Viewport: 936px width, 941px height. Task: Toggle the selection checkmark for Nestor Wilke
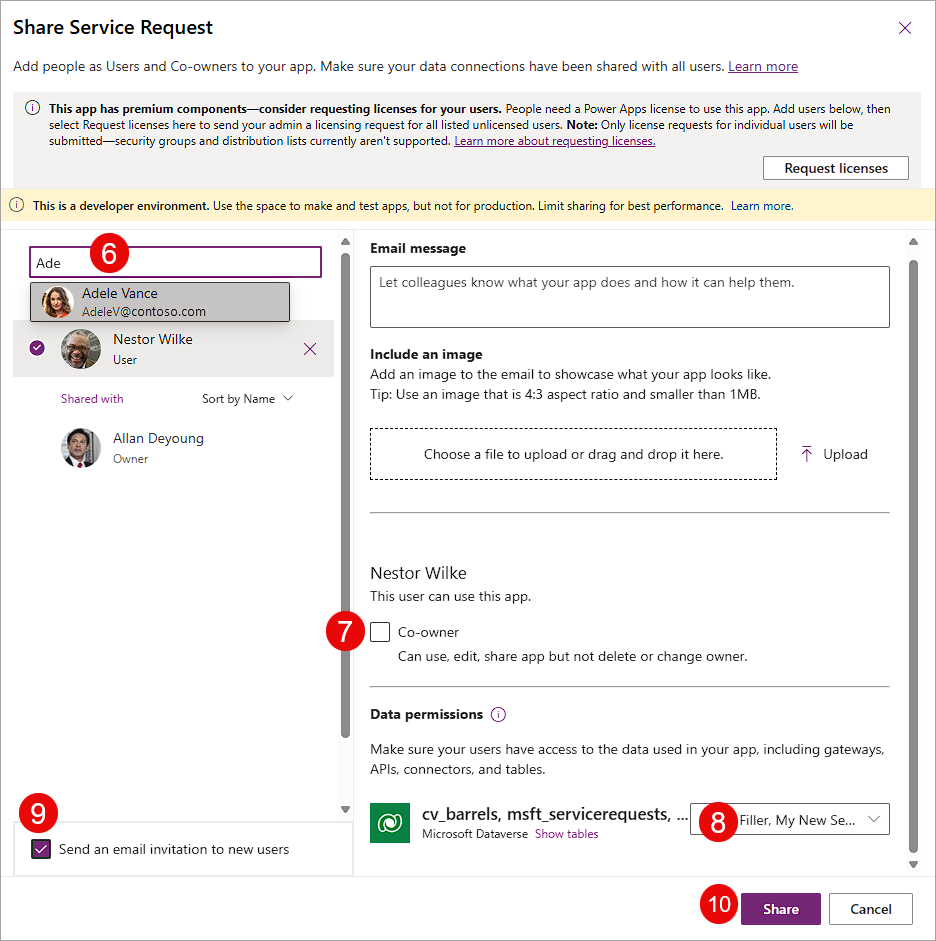pos(37,347)
